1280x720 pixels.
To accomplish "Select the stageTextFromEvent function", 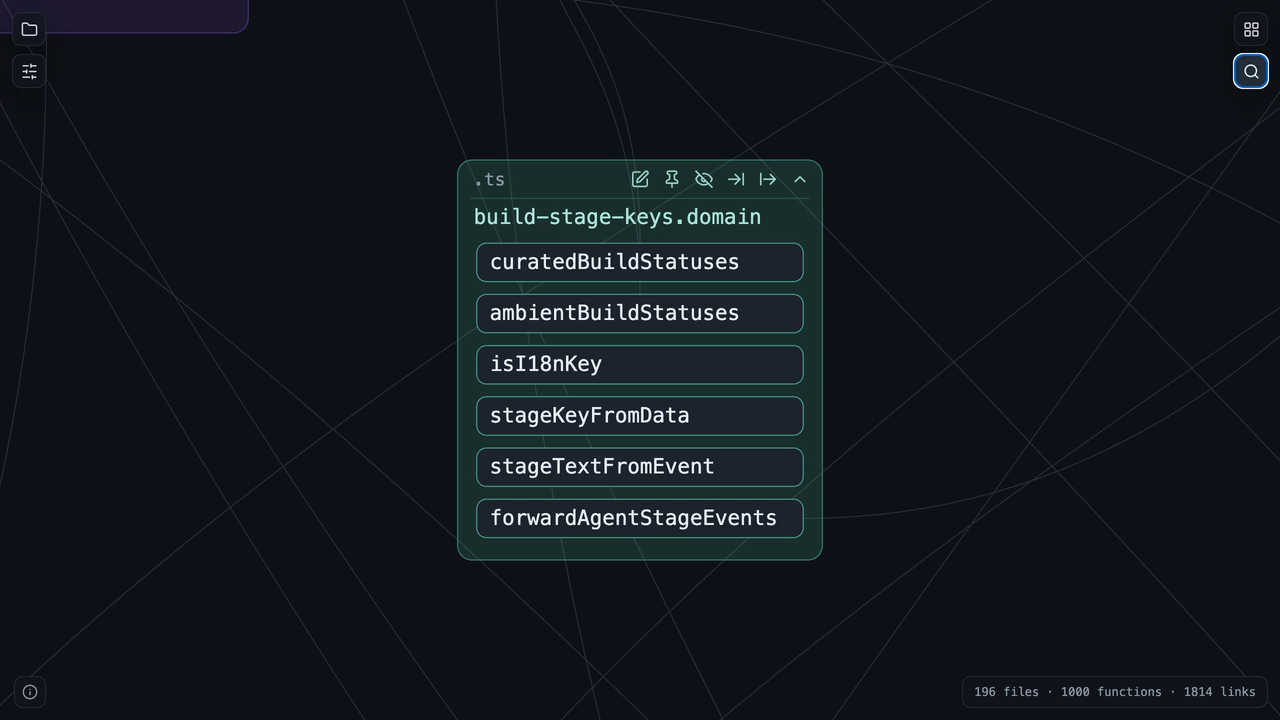I will click(640, 467).
